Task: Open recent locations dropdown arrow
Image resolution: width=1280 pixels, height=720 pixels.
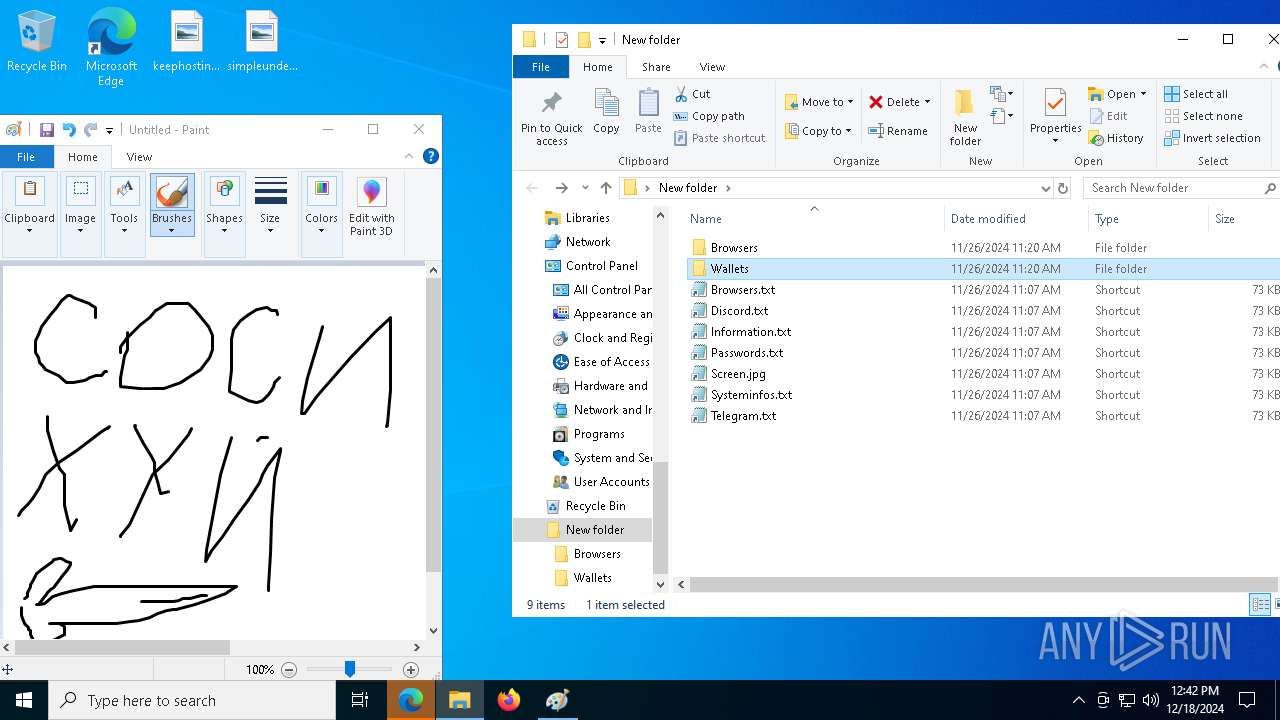Action: click(585, 188)
